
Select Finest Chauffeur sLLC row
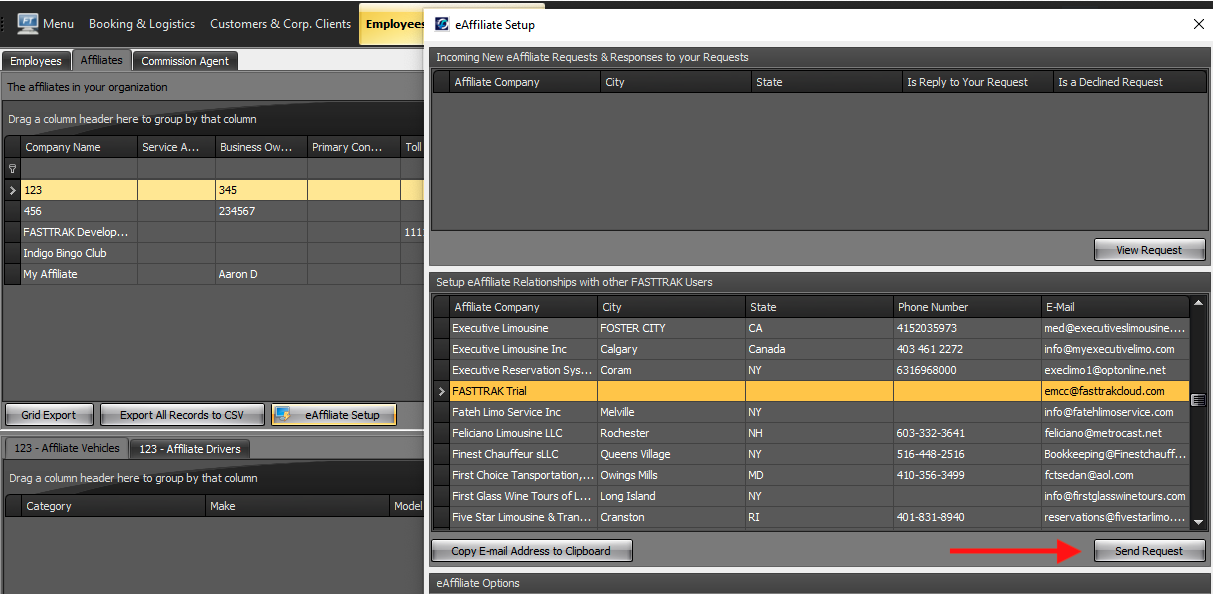811,454
